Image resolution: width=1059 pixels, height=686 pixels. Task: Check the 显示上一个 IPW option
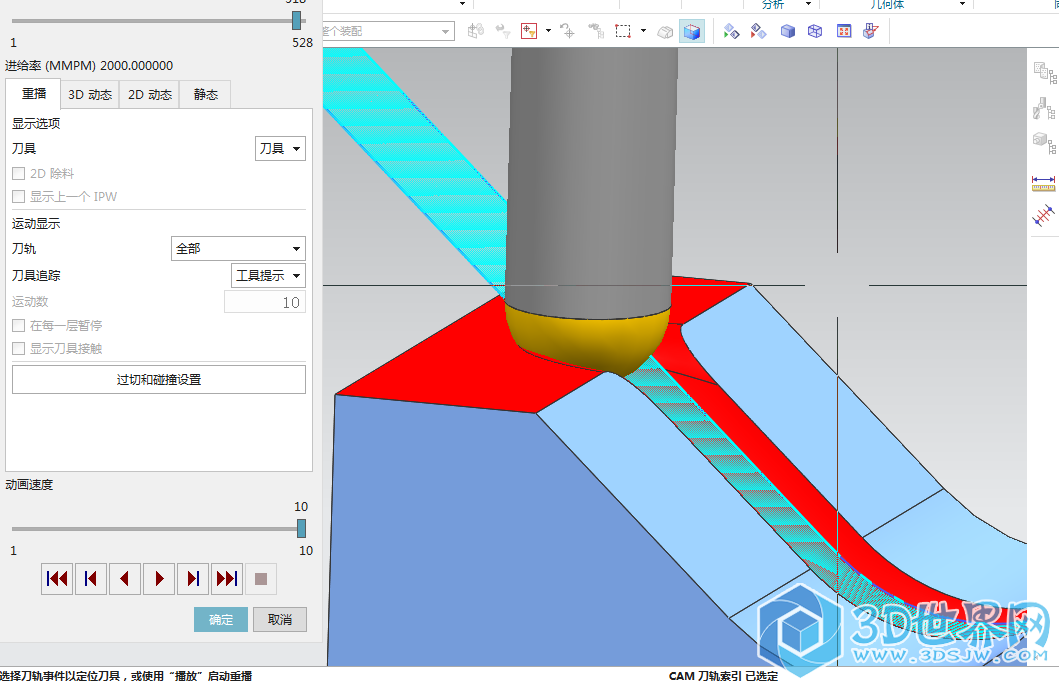[x=19, y=196]
